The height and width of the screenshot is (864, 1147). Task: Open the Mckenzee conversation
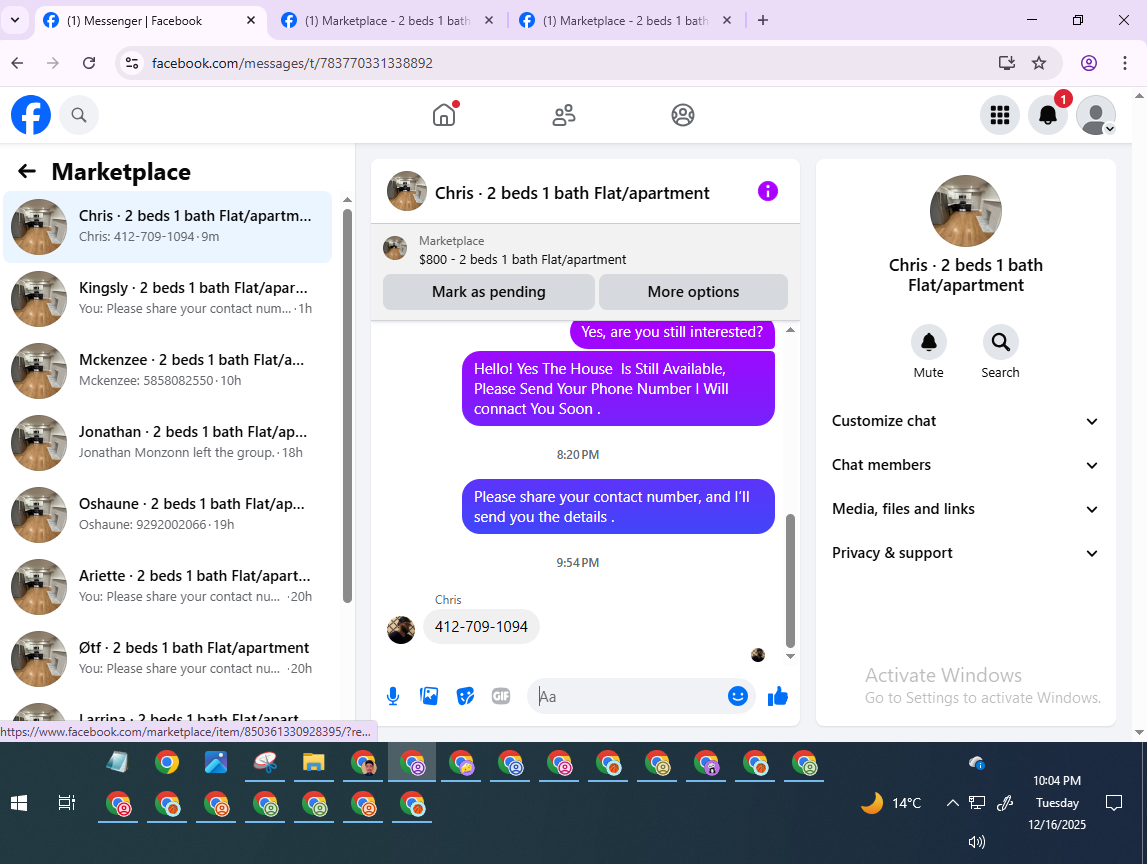tap(168, 371)
